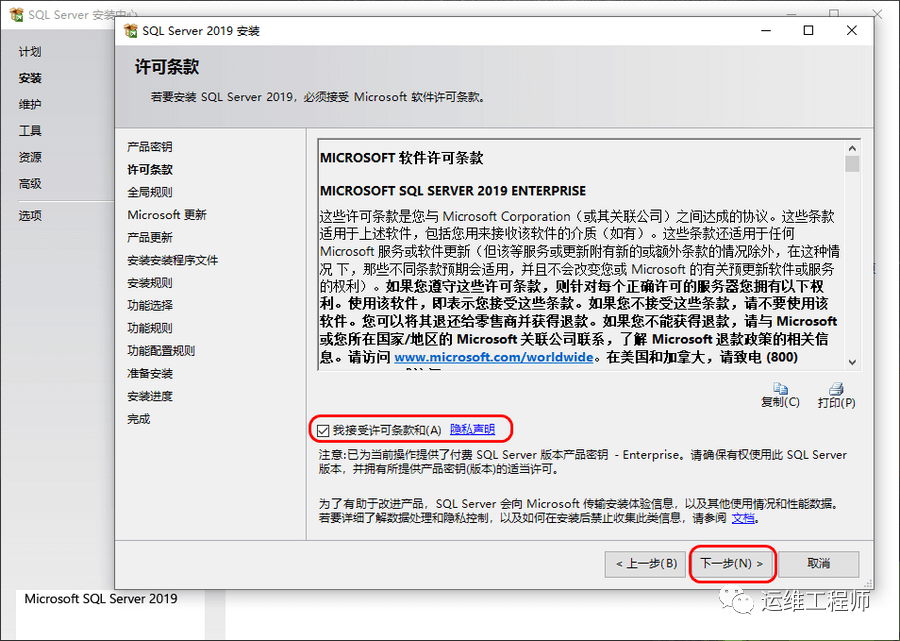
Task: Click SQL Server 2019 installer title bar icon
Action: coord(131,30)
